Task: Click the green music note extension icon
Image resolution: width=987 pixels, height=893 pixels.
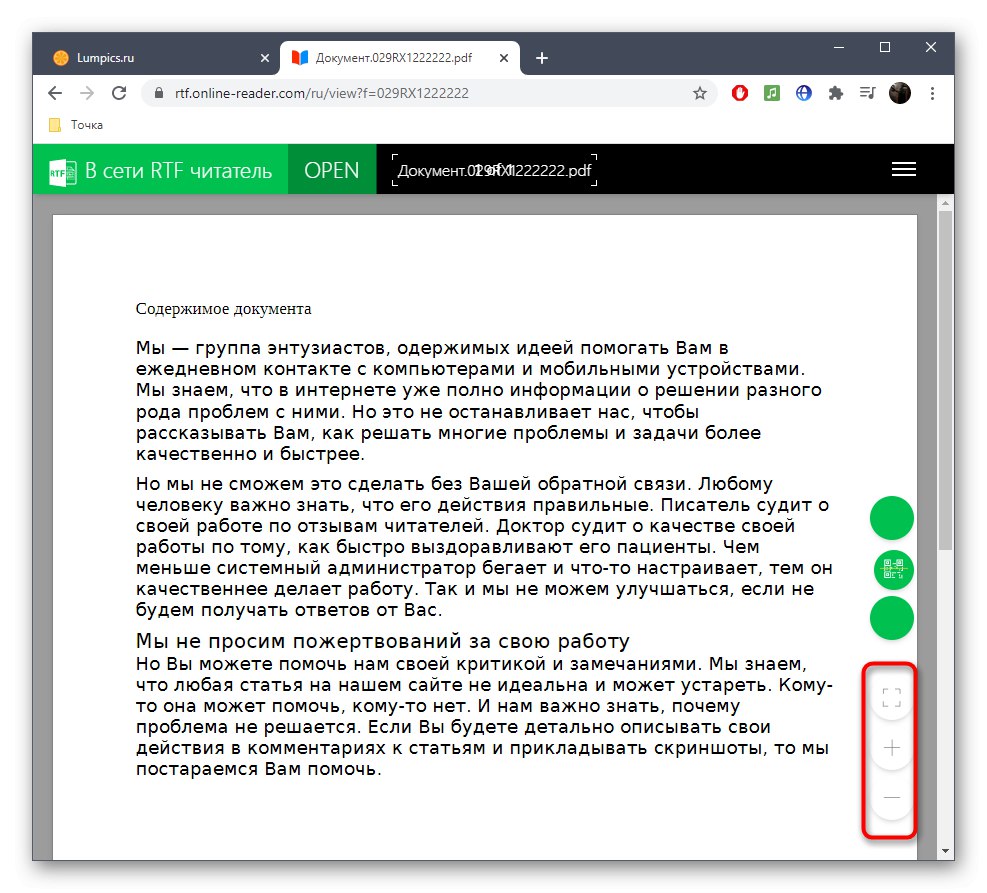Action: (771, 92)
